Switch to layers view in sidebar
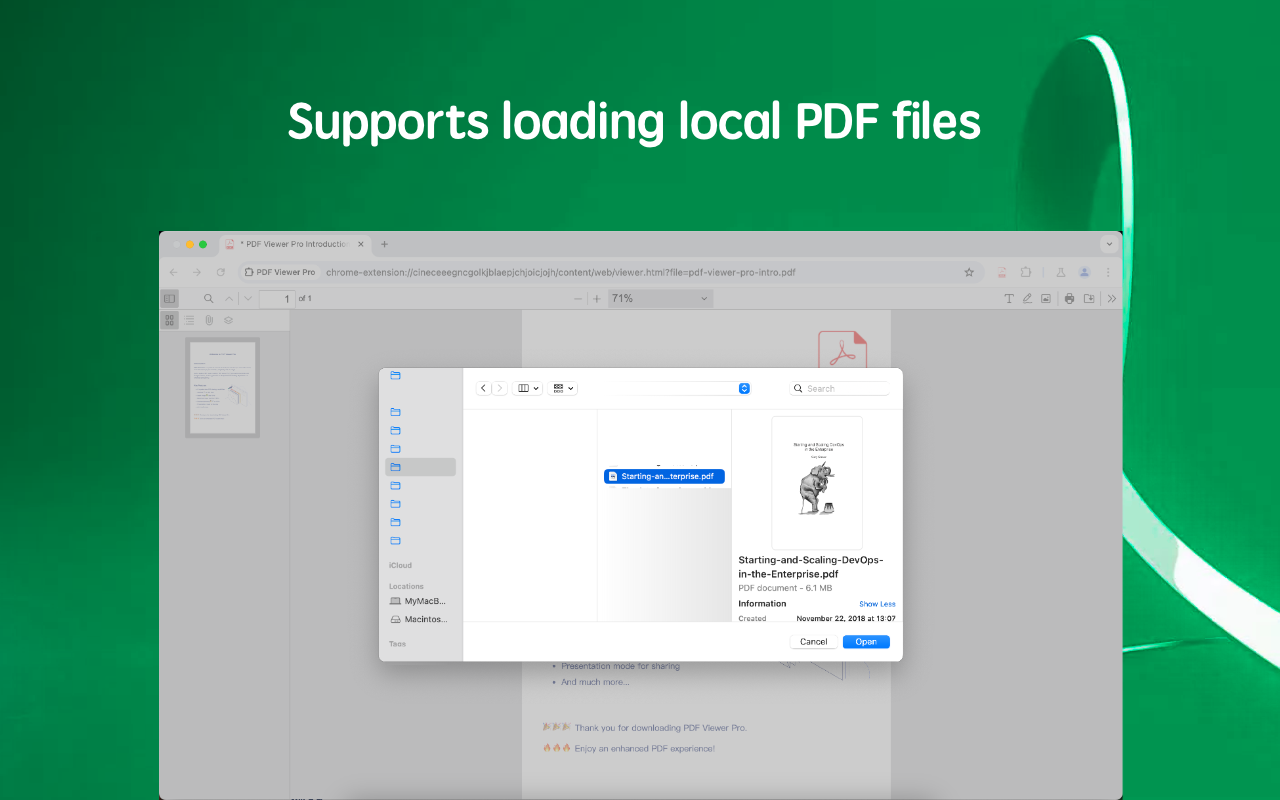Screen dimensions: 1280x800 (x=228, y=320)
